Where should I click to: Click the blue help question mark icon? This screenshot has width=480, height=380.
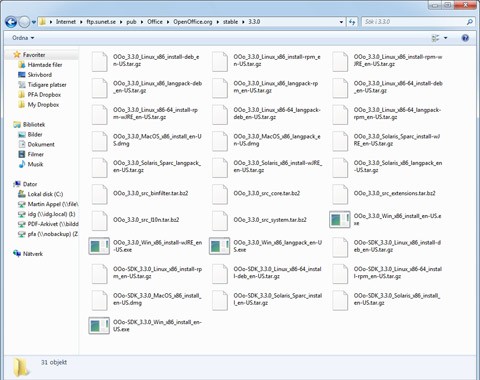point(465,38)
